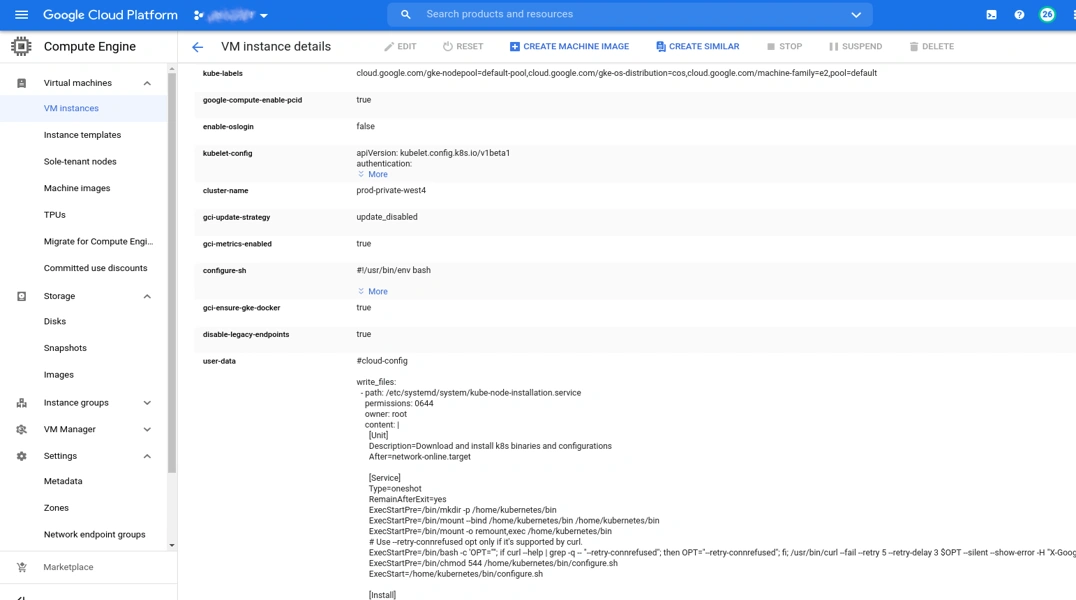Open the hamburger navigation menu

(21, 14)
